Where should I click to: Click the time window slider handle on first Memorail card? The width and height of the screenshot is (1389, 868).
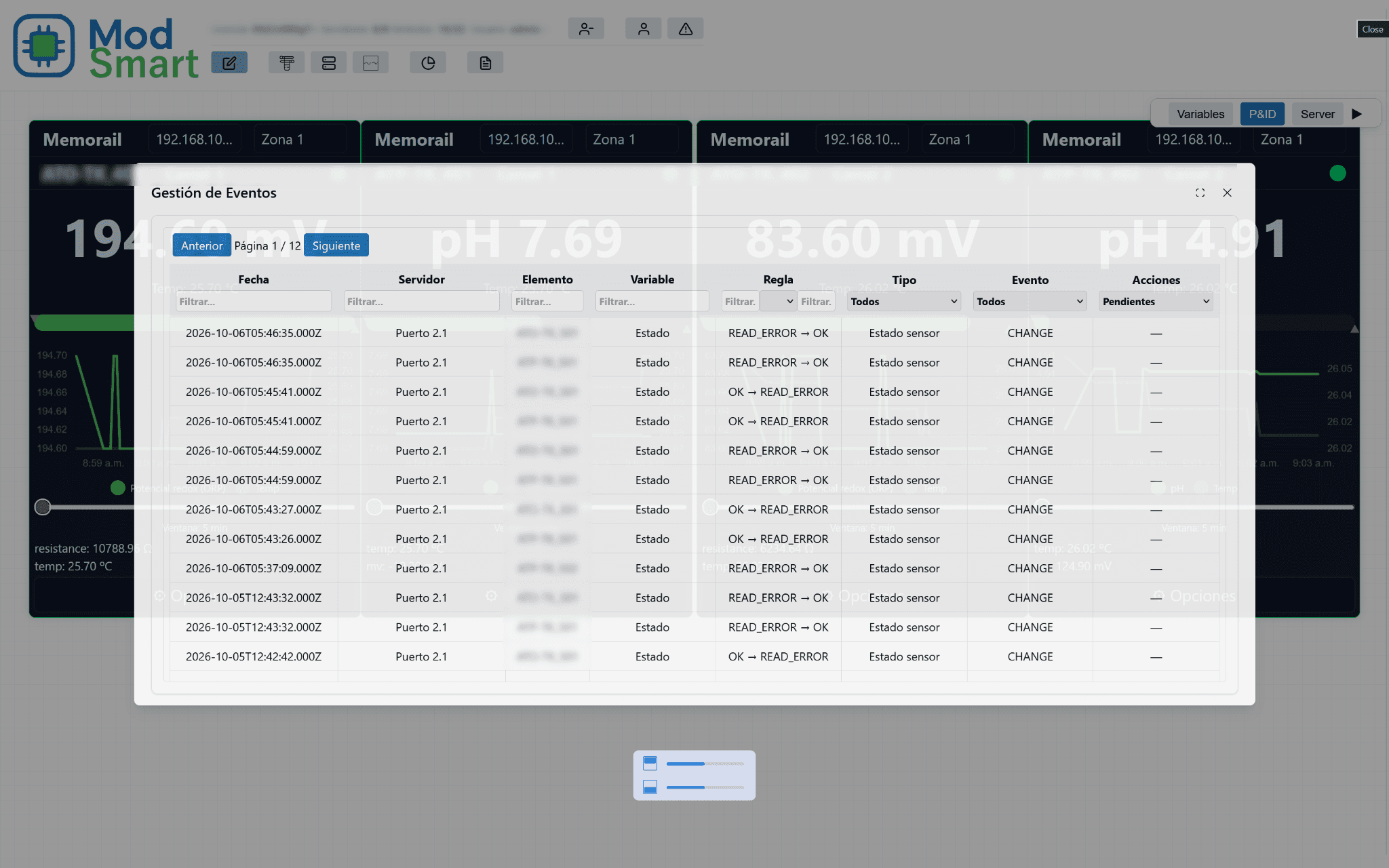click(x=43, y=507)
